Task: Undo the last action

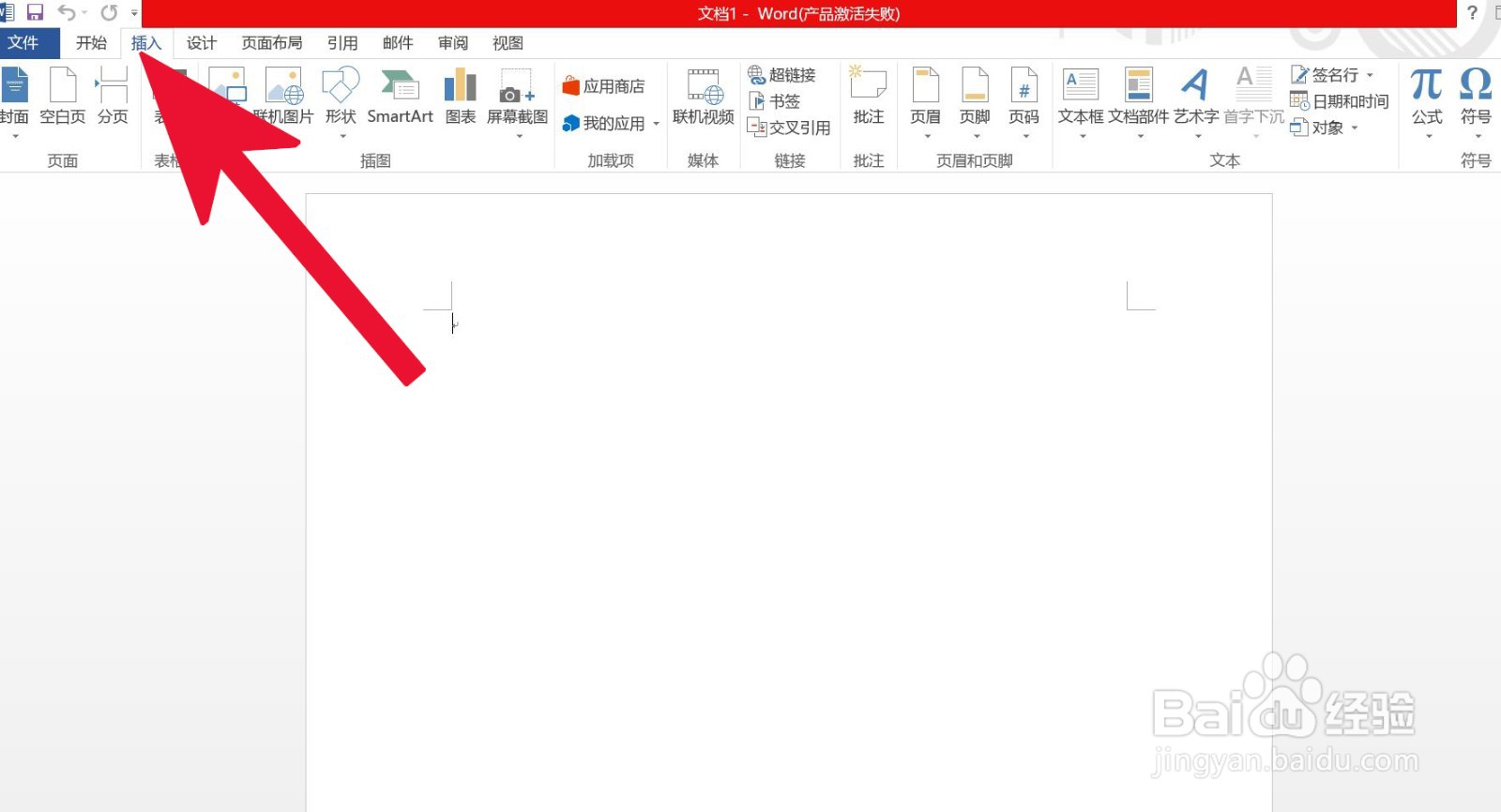Action: pyautogui.click(x=67, y=12)
